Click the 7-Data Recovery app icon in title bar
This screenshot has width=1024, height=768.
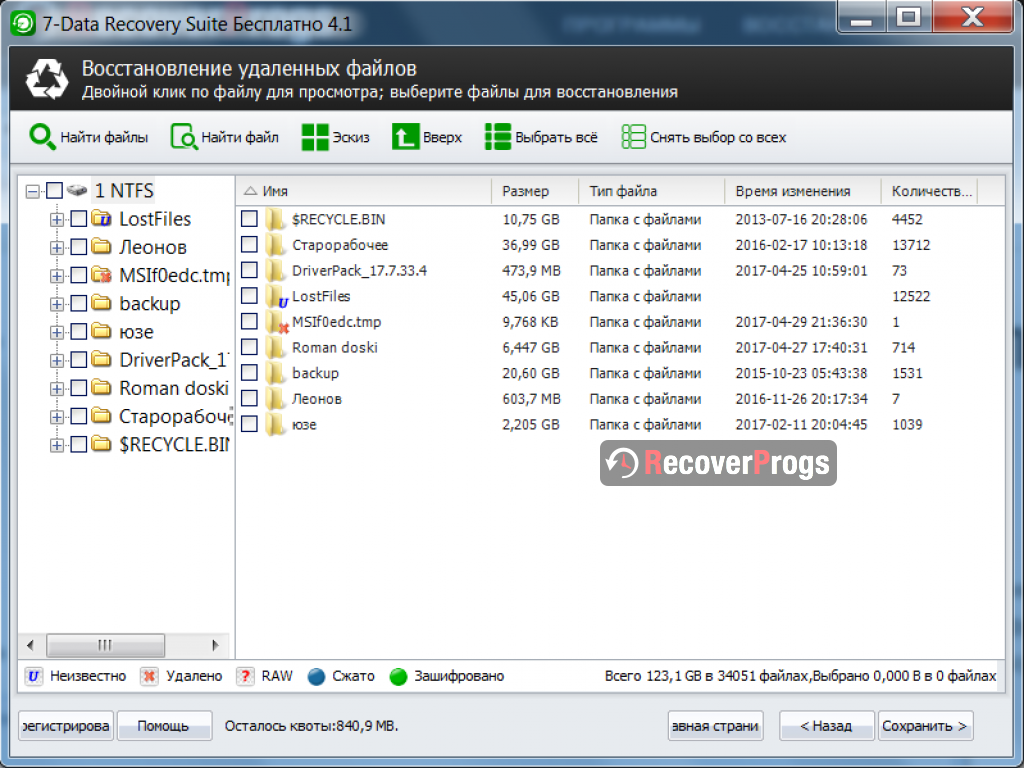coord(23,24)
